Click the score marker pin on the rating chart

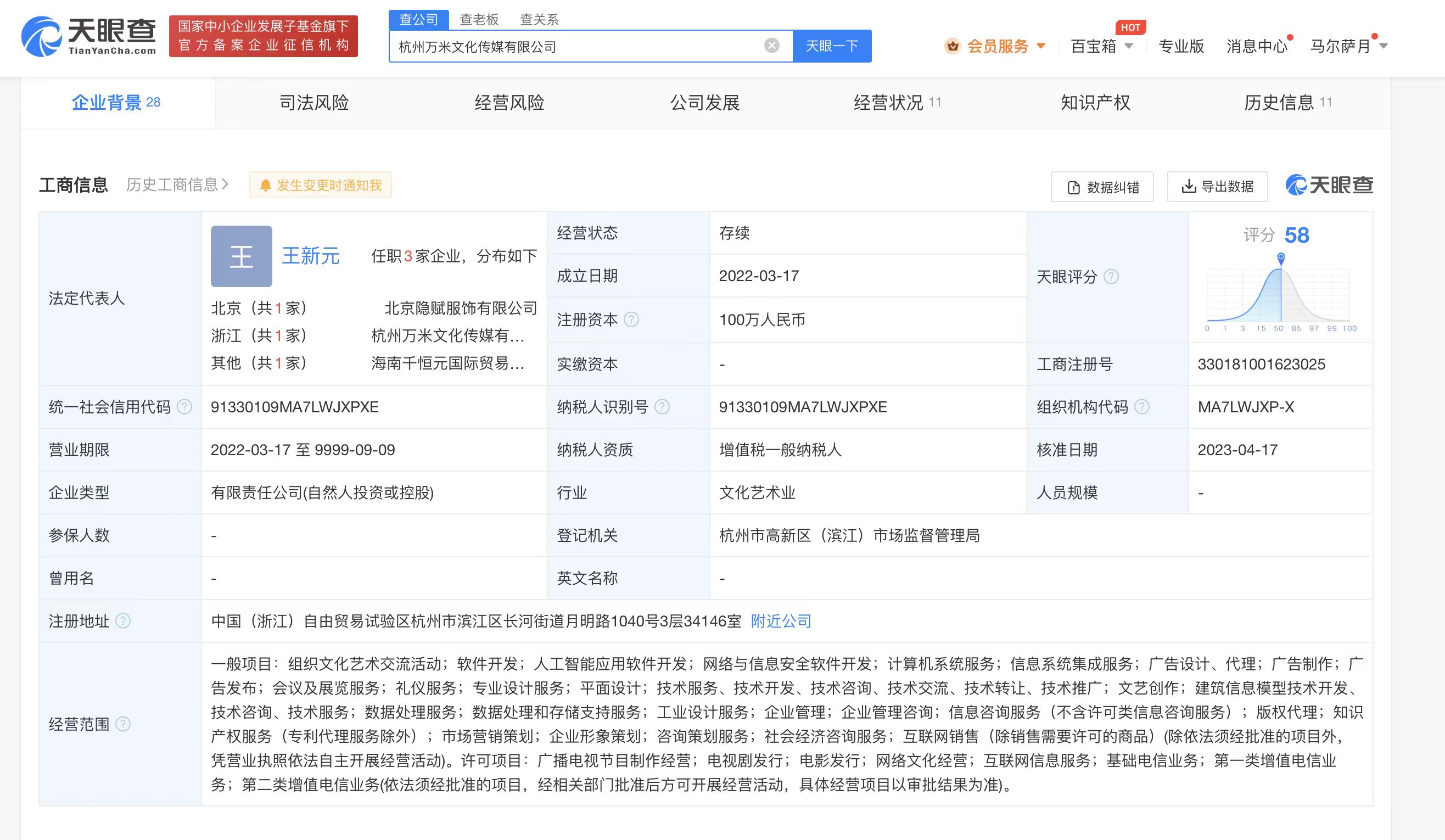pyautogui.click(x=1281, y=258)
